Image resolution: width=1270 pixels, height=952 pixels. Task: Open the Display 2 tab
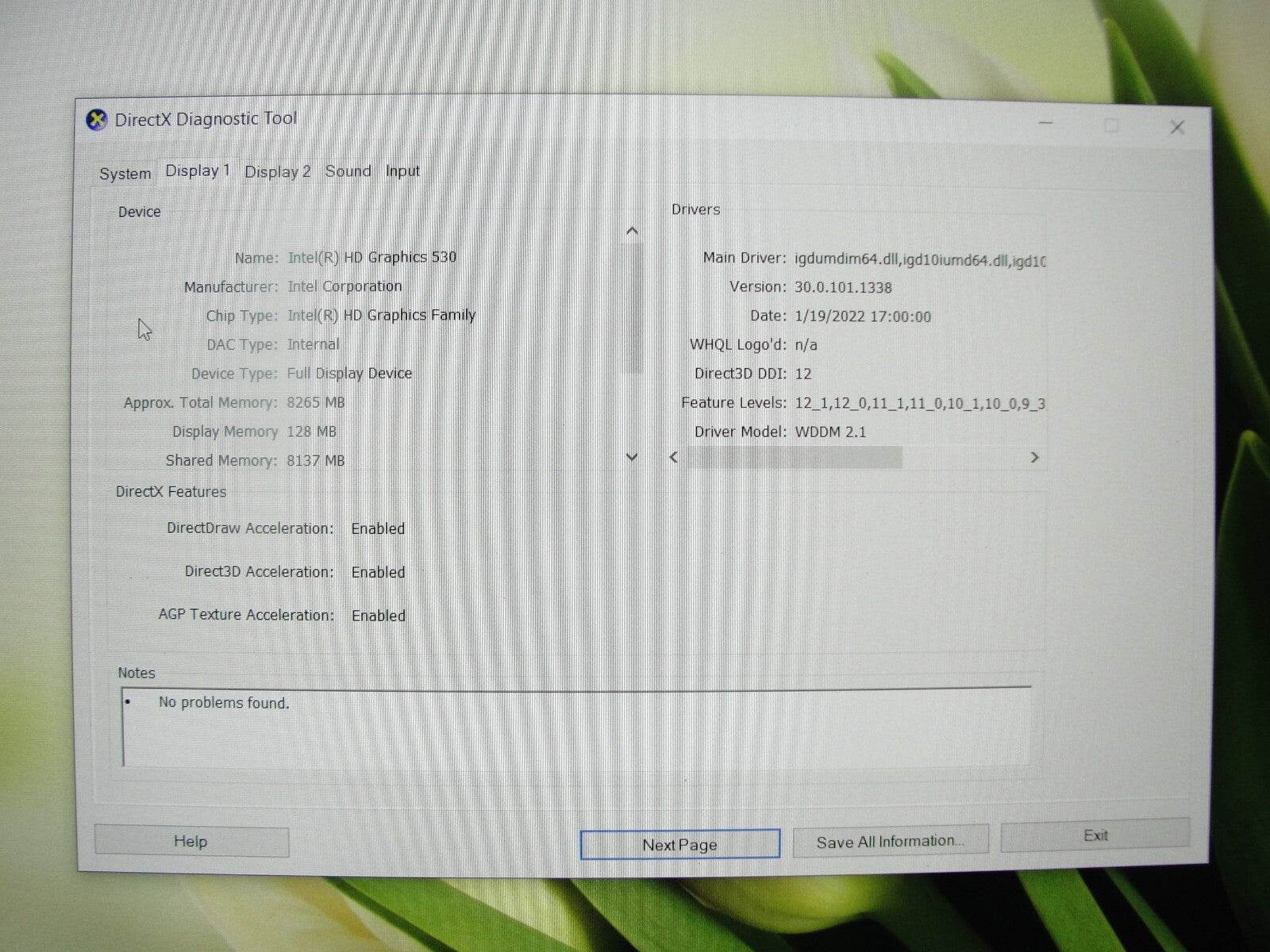(277, 171)
